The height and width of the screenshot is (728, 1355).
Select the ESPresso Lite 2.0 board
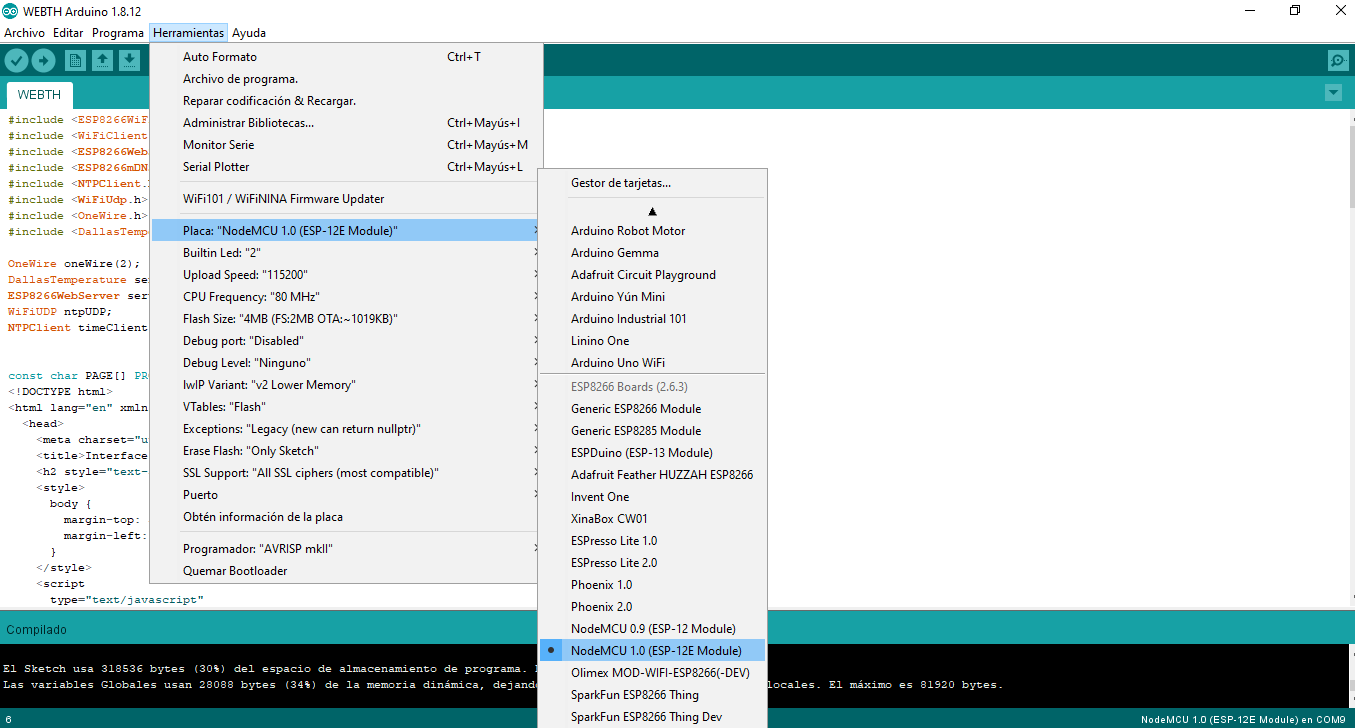click(x=652, y=563)
